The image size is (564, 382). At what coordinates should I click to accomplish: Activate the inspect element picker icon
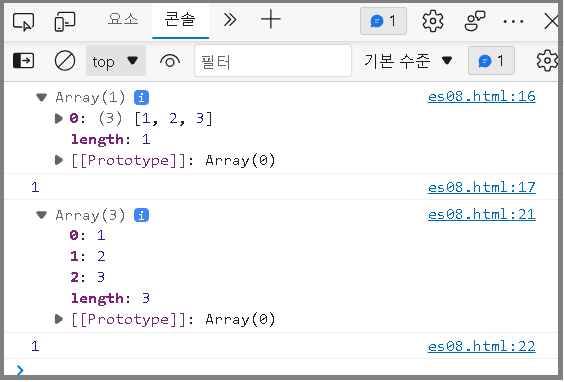[x=24, y=21]
